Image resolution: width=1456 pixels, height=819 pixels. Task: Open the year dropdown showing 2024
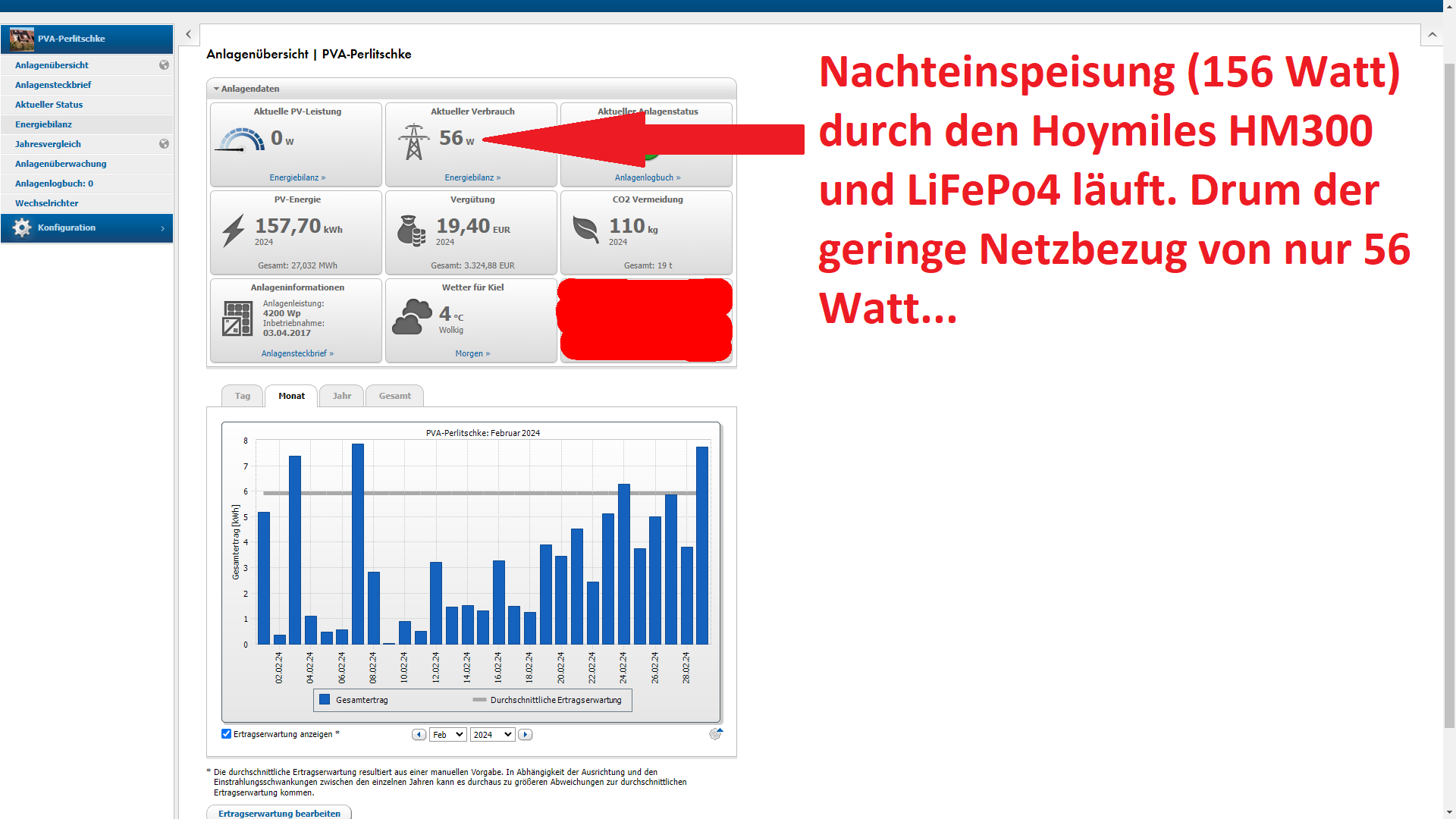pos(492,735)
